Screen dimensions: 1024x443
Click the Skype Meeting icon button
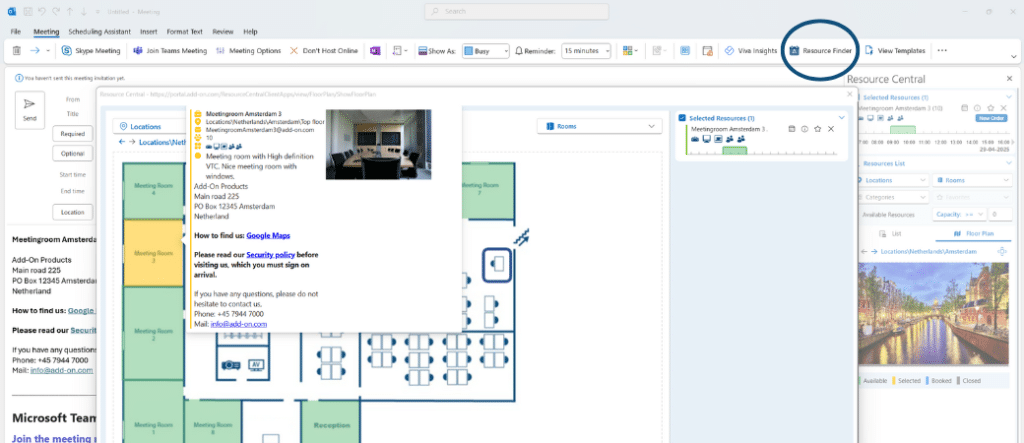(x=91, y=50)
